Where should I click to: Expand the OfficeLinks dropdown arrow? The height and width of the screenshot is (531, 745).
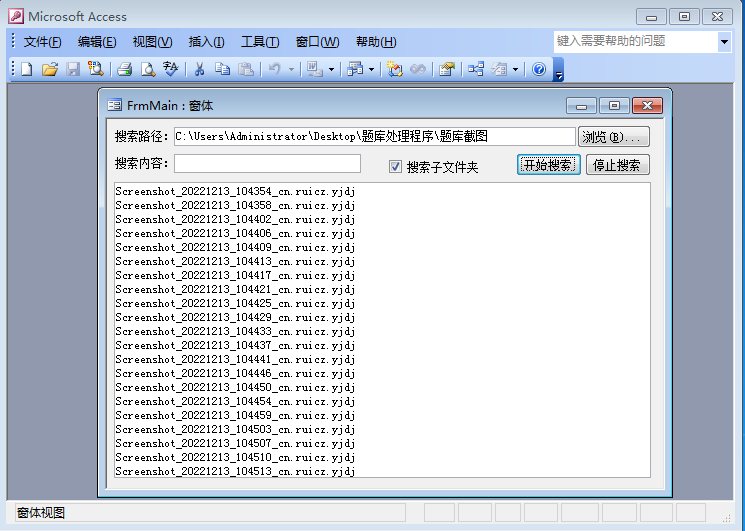[x=331, y=69]
